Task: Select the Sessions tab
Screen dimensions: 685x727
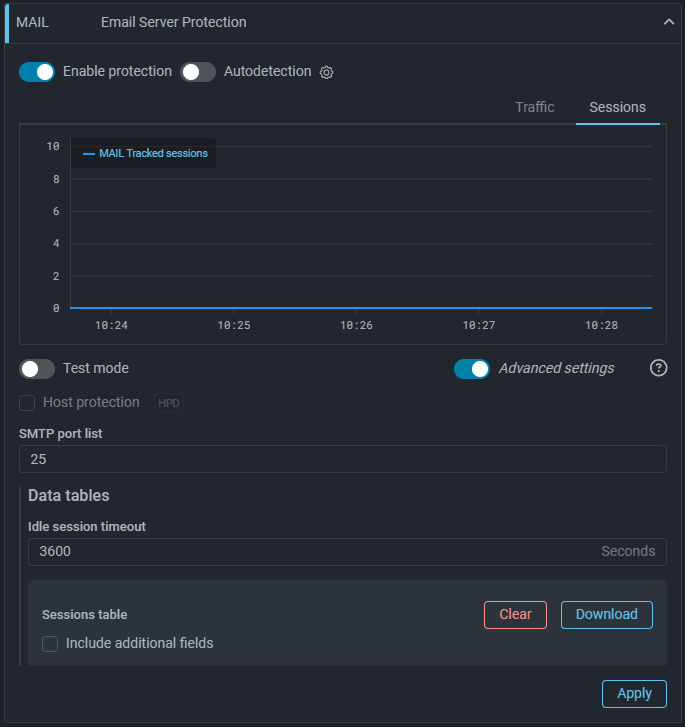Action: 617,107
